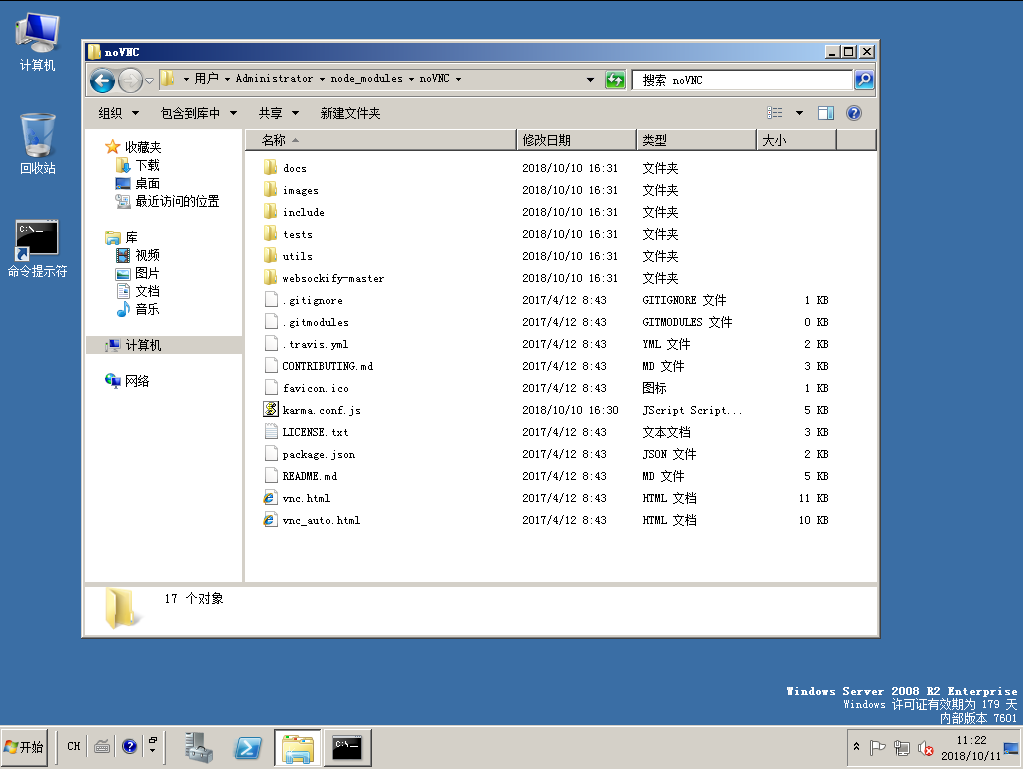1023x769 pixels.
Task: Open Computer desktop icon
Action: [37, 42]
